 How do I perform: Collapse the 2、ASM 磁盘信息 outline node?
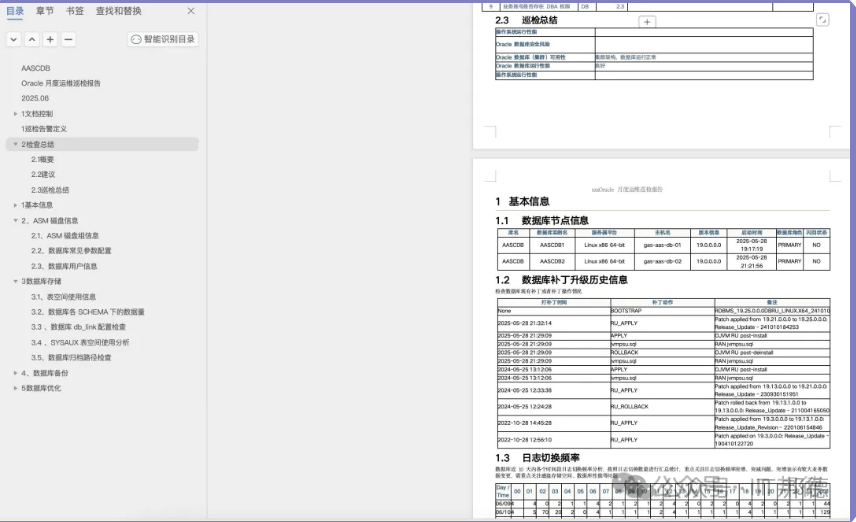point(15,221)
